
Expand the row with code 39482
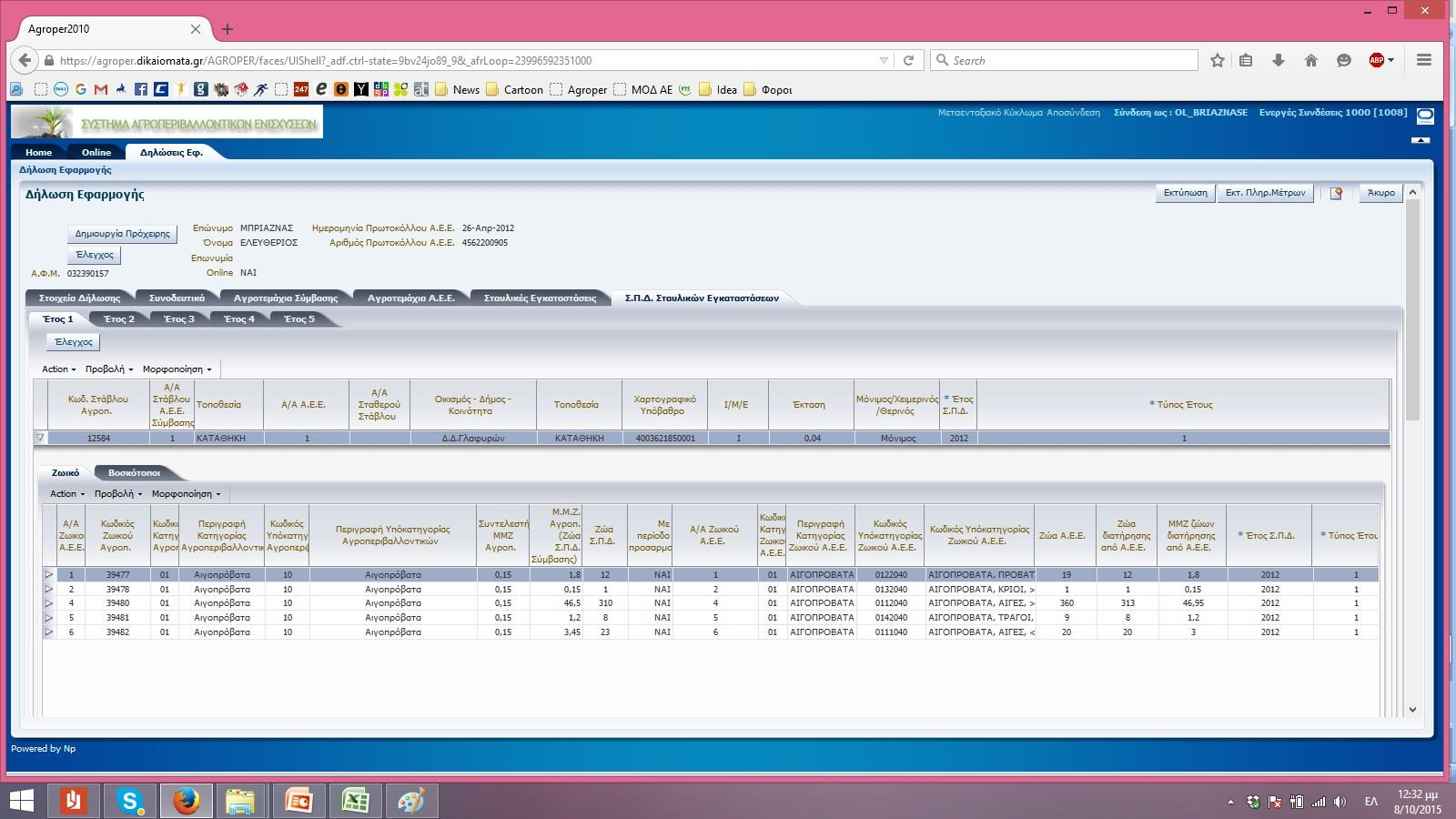49,632
